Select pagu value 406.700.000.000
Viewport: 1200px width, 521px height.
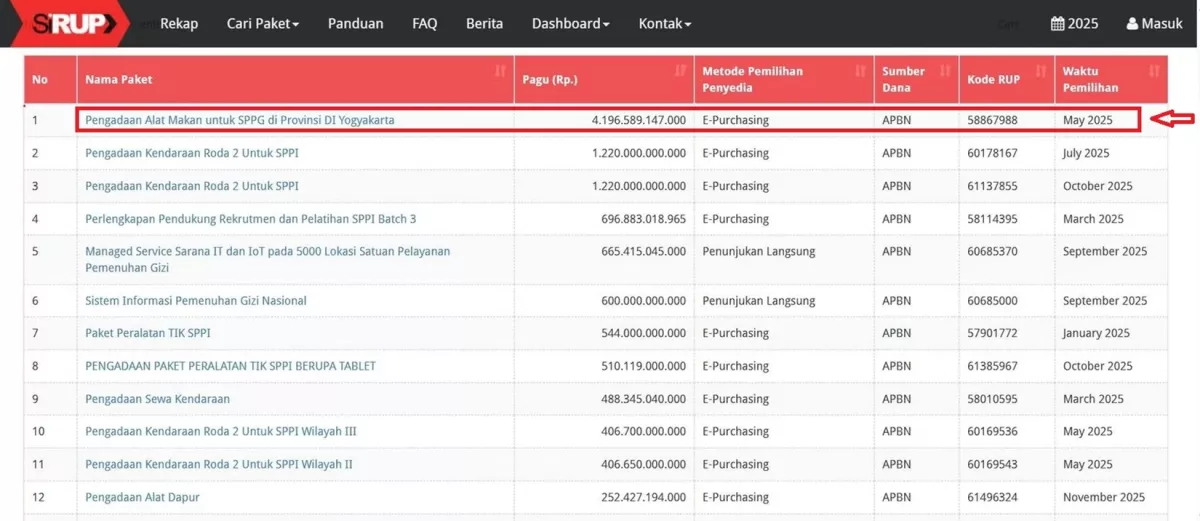644,431
